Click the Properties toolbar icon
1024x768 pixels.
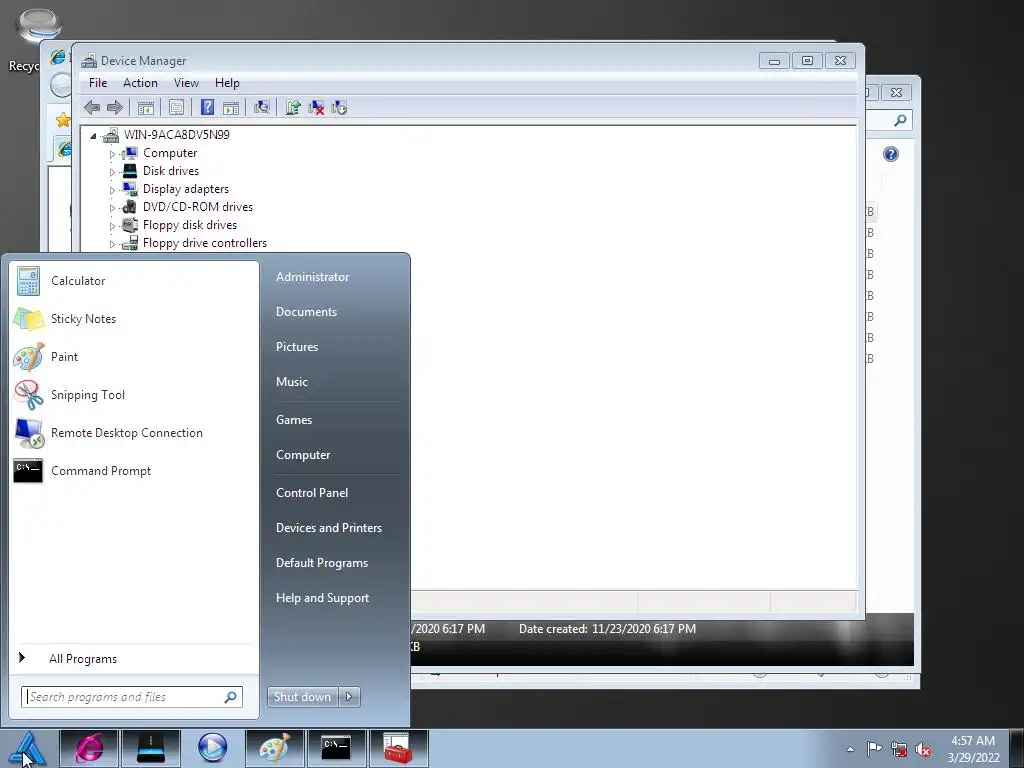[176, 108]
